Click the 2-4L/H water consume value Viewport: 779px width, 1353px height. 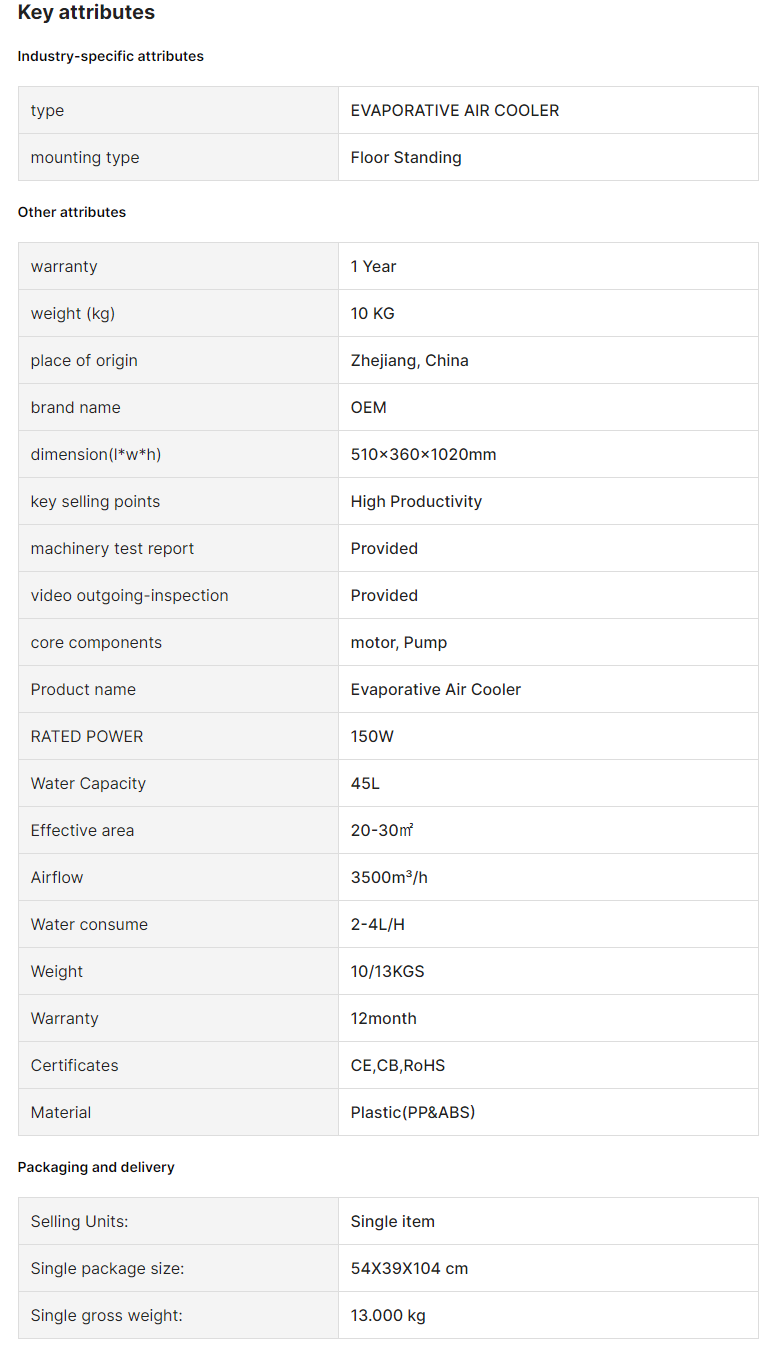pos(378,925)
